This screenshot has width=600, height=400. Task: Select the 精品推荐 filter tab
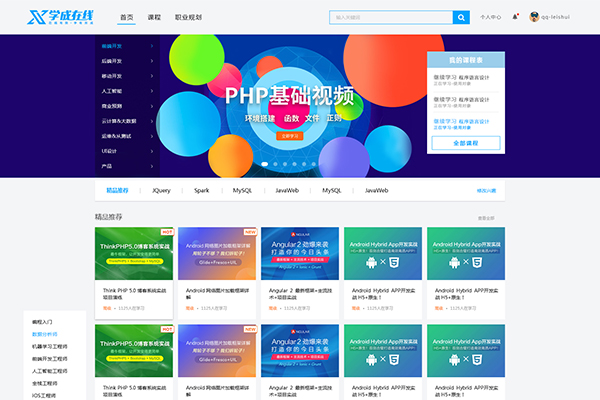pyautogui.click(x=117, y=190)
